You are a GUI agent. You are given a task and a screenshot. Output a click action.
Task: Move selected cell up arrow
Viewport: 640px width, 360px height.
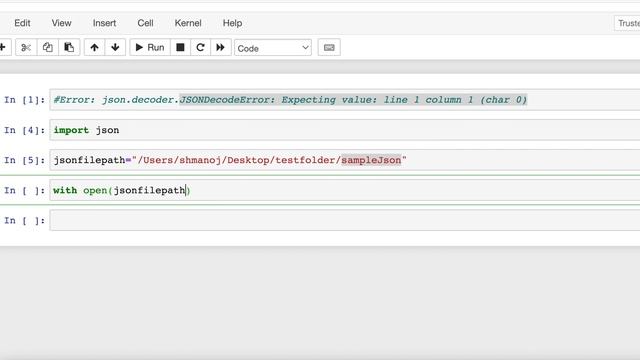(94, 48)
